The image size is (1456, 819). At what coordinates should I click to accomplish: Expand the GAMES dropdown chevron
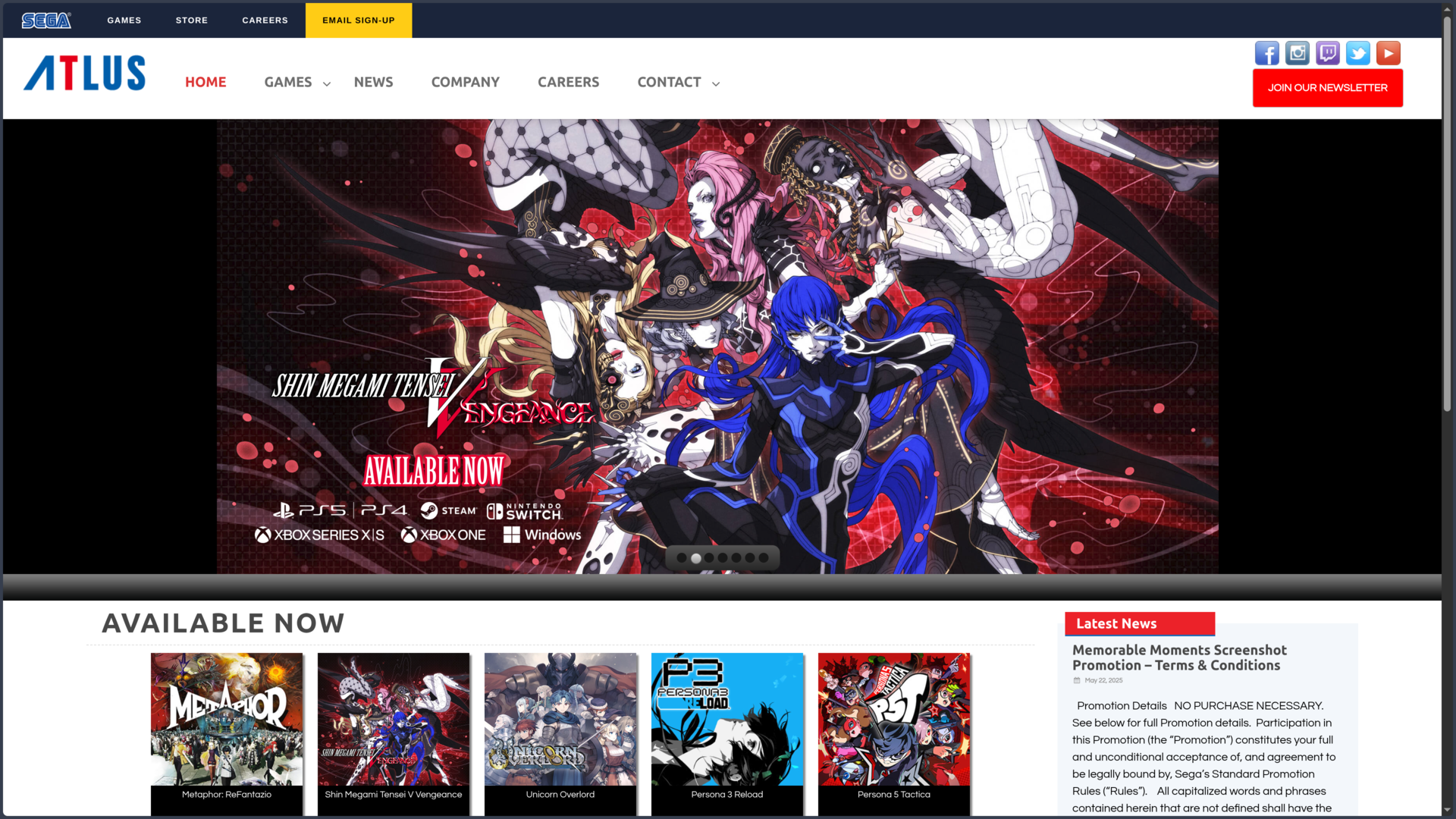327,83
